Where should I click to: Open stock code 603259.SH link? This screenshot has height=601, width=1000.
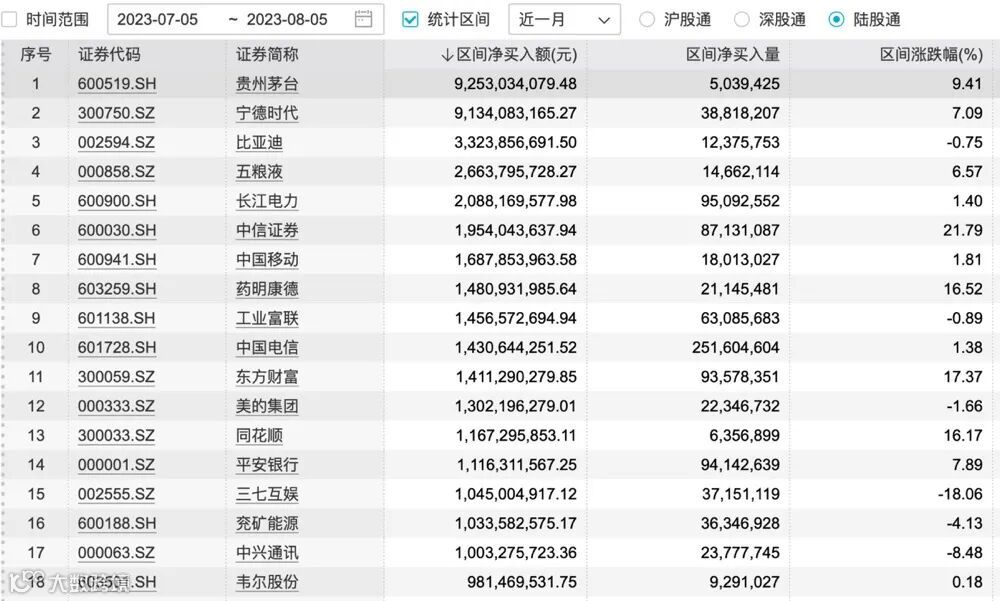[117, 290]
